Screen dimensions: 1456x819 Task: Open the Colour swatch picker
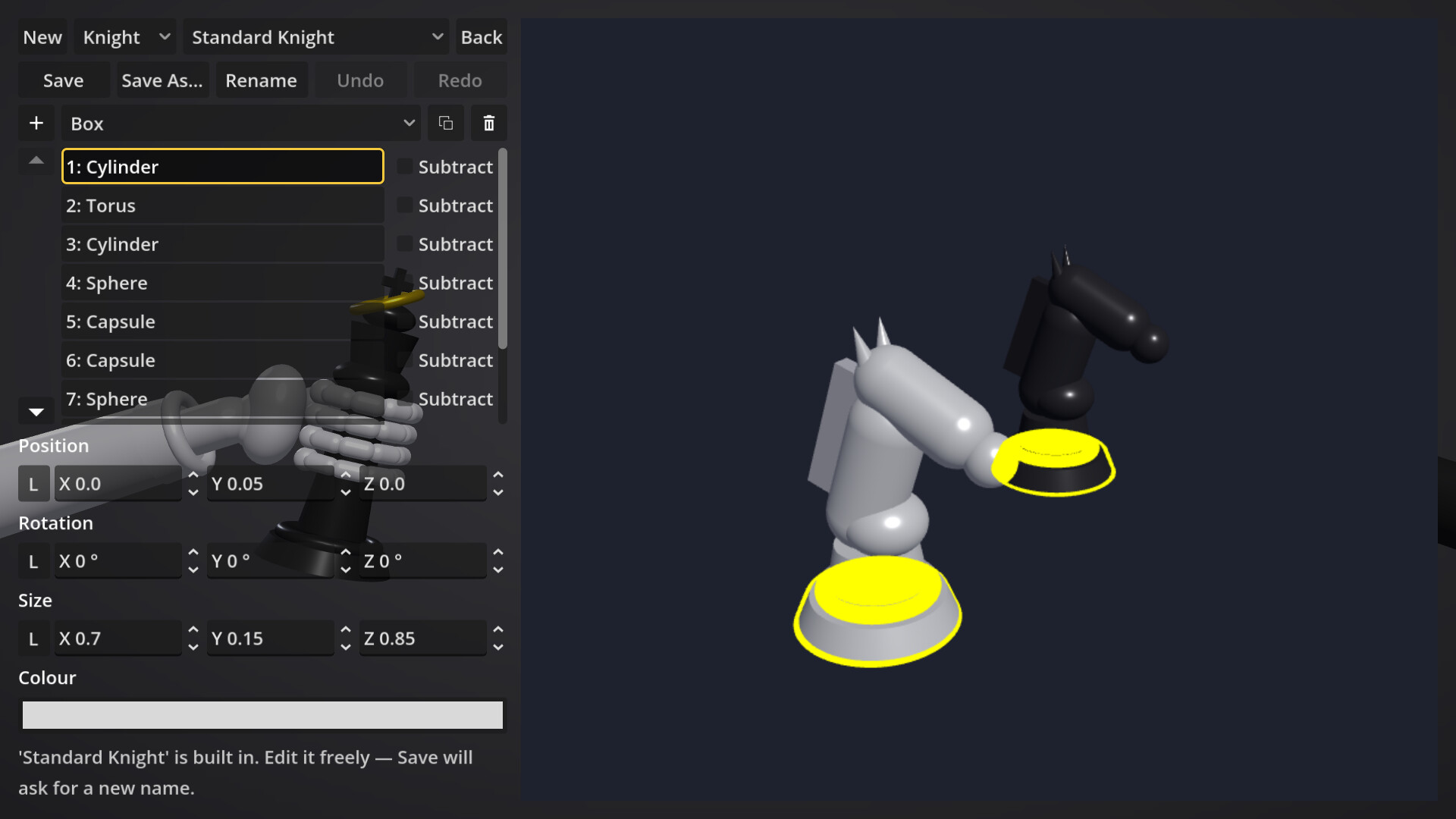click(x=262, y=715)
